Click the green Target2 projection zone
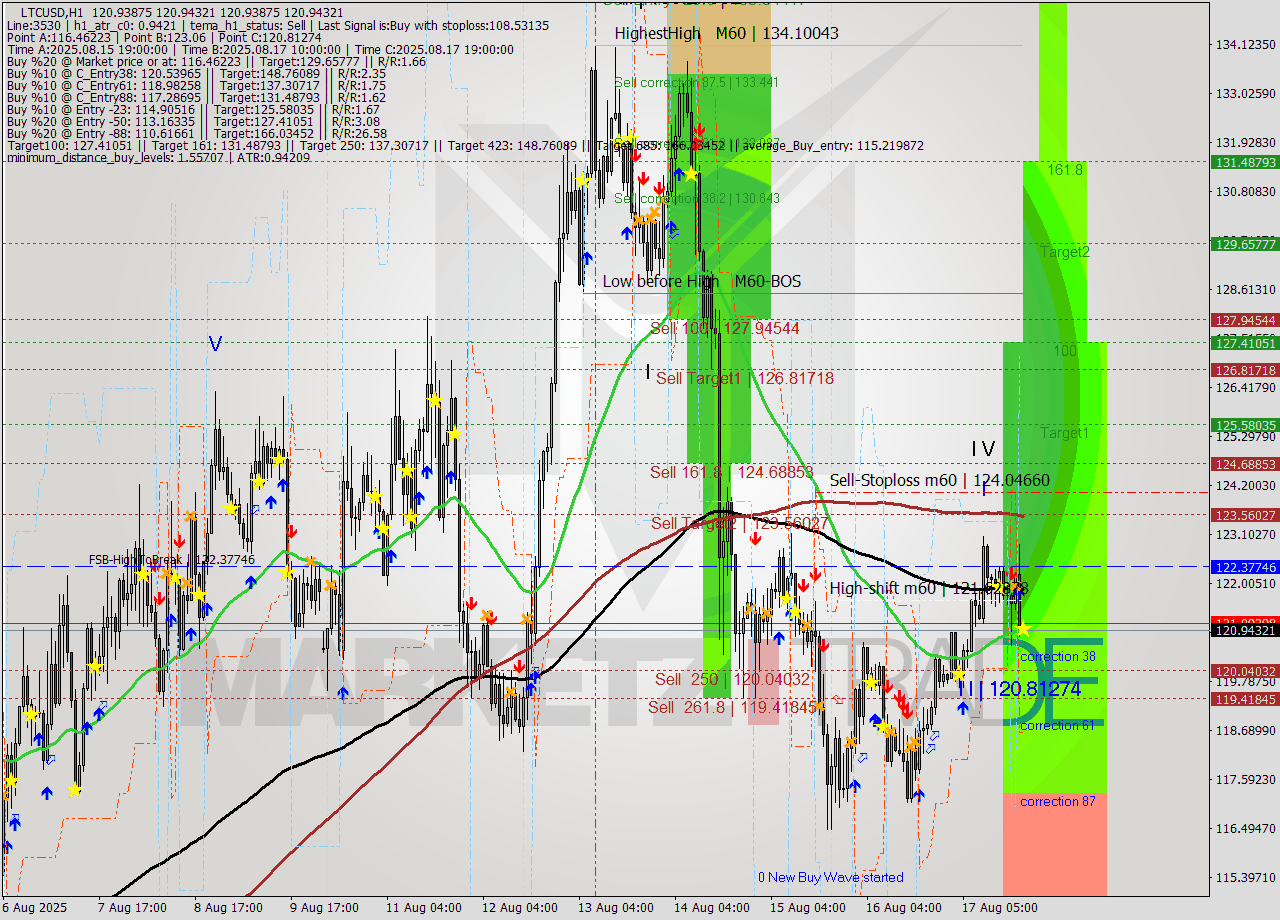 [x=1063, y=252]
